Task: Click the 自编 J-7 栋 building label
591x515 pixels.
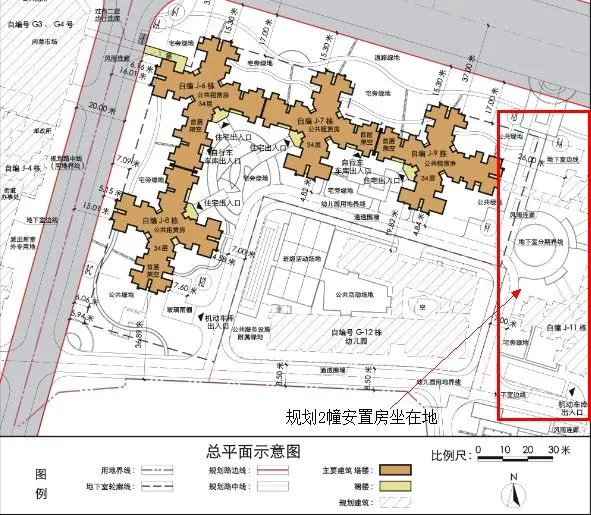Action: click(x=315, y=121)
